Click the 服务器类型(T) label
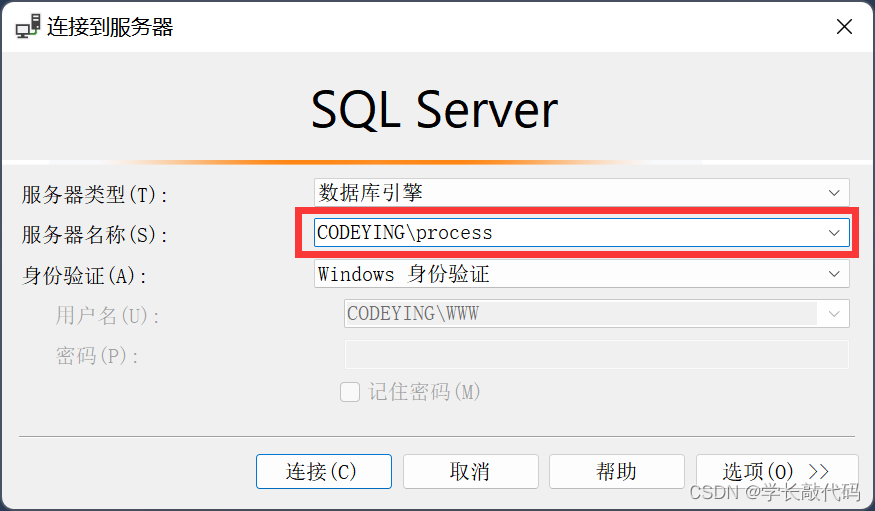Viewport: 875px width, 511px height. 94,195
